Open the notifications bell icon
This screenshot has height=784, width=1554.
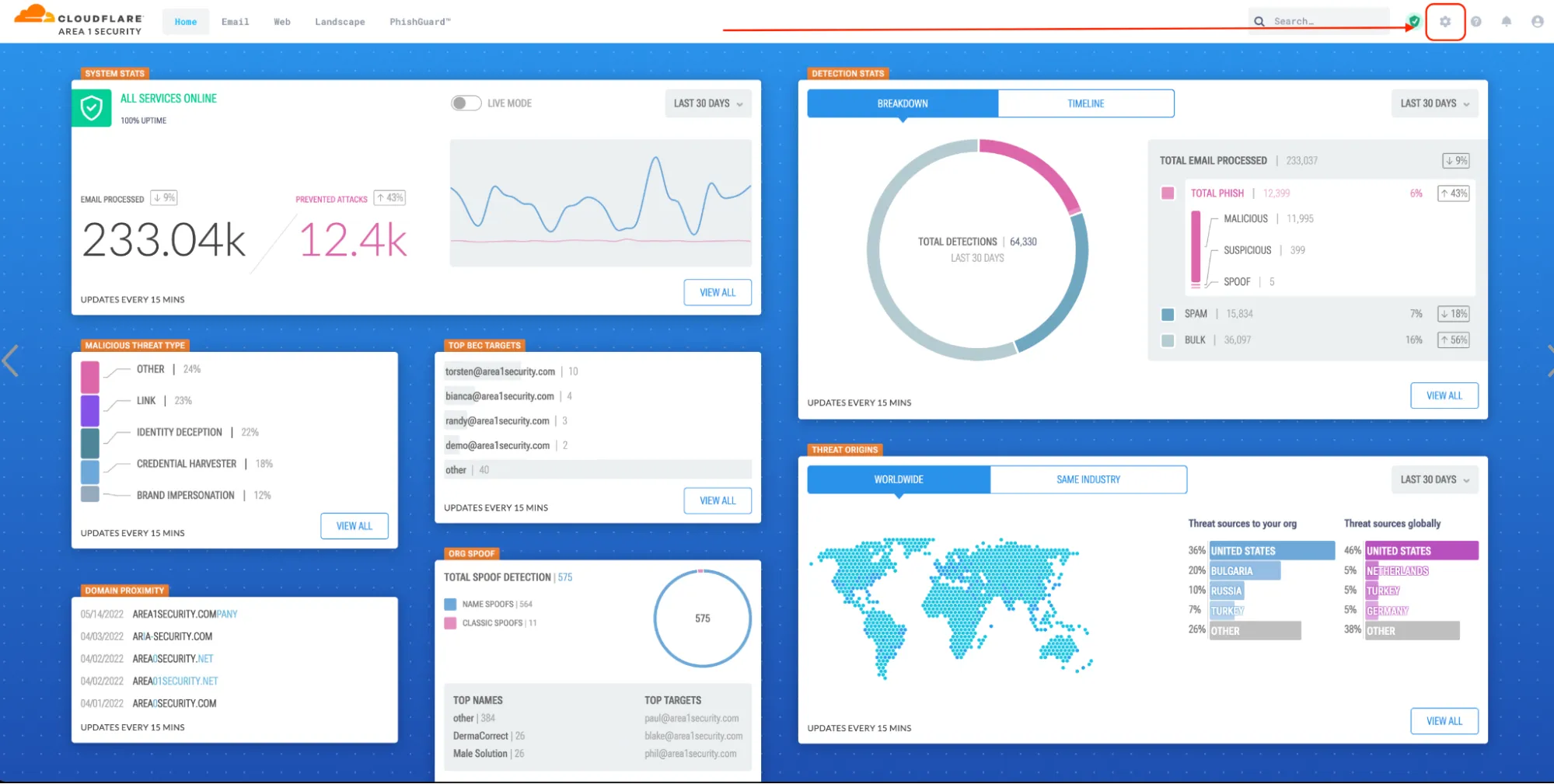[x=1506, y=22]
